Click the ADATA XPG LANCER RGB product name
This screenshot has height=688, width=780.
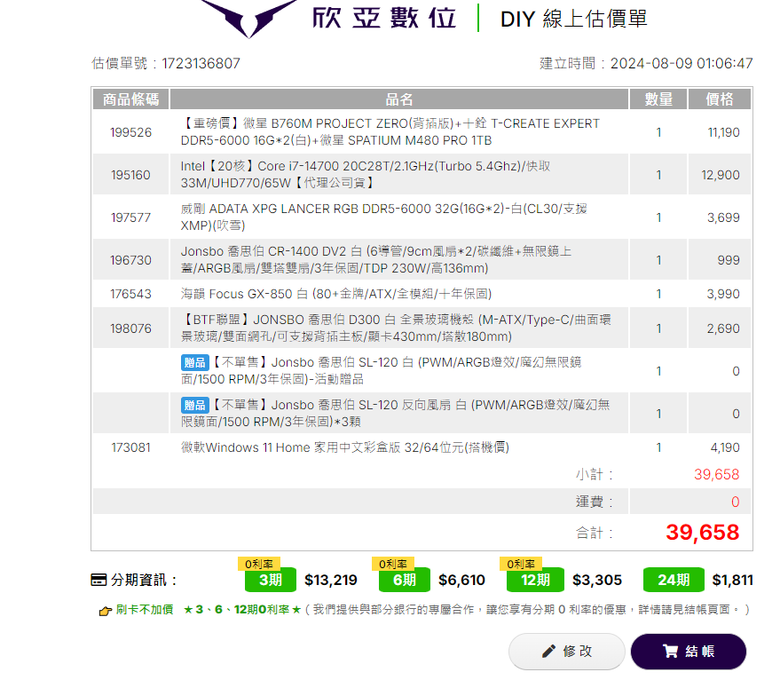[x=384, y=218]
